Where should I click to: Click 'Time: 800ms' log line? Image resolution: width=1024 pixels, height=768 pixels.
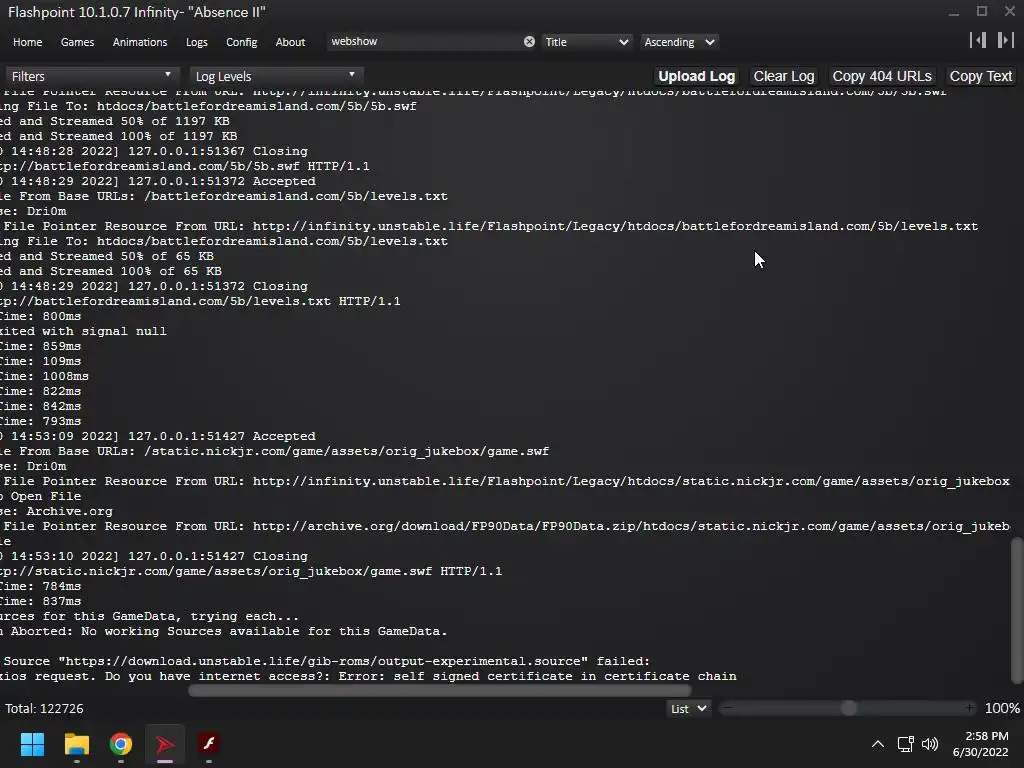[x=40, y=316]
